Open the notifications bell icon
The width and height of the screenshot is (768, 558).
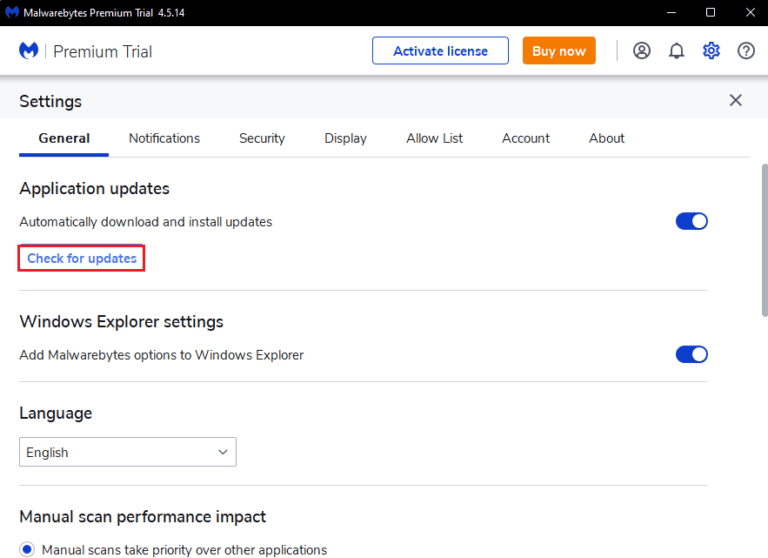pyautogui.click(x=677, y=51)
